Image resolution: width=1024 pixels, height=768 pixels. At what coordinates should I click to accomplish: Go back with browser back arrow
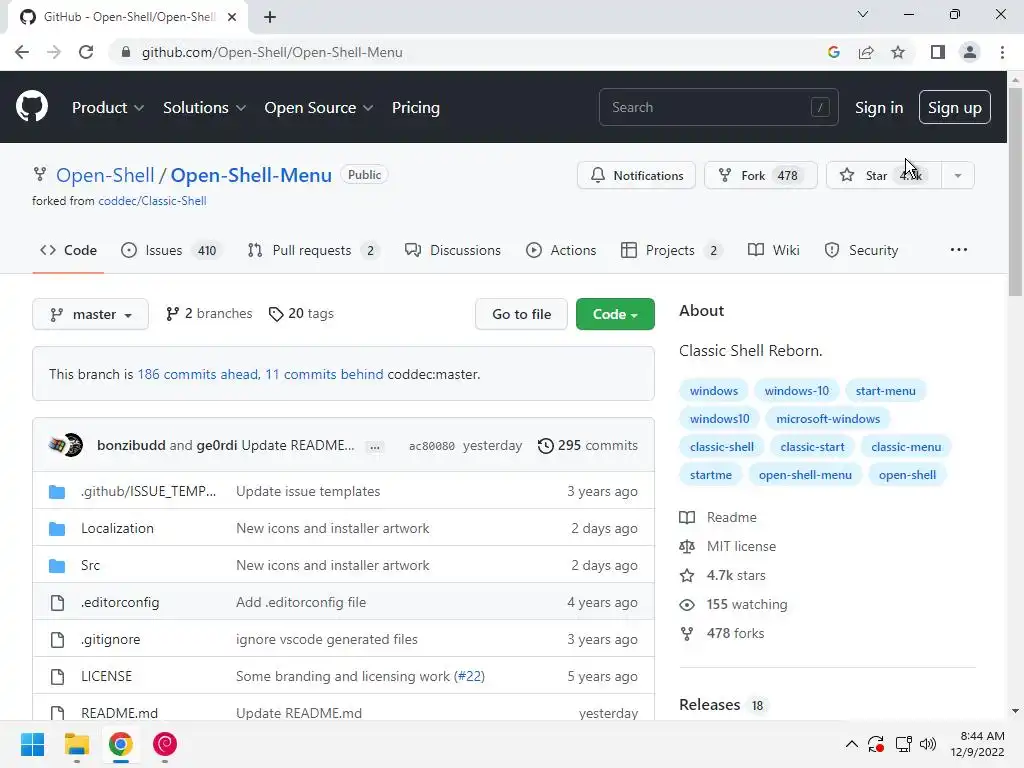coord(22,52)
